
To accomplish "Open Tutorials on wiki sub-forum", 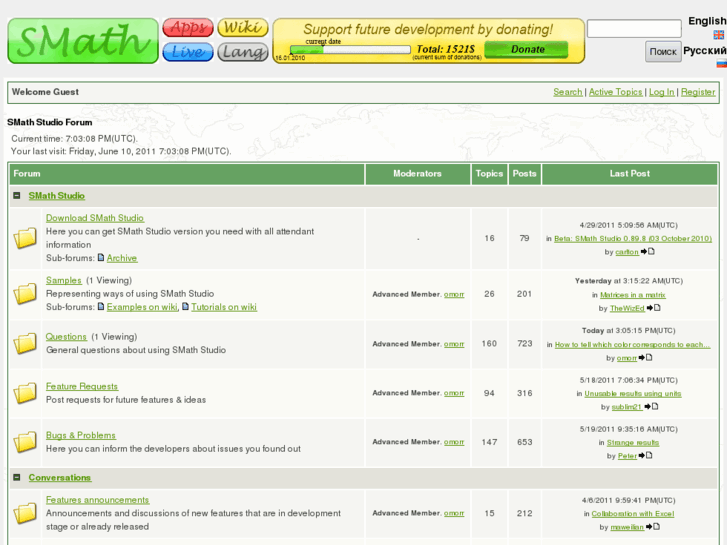I will coord(224,307).
